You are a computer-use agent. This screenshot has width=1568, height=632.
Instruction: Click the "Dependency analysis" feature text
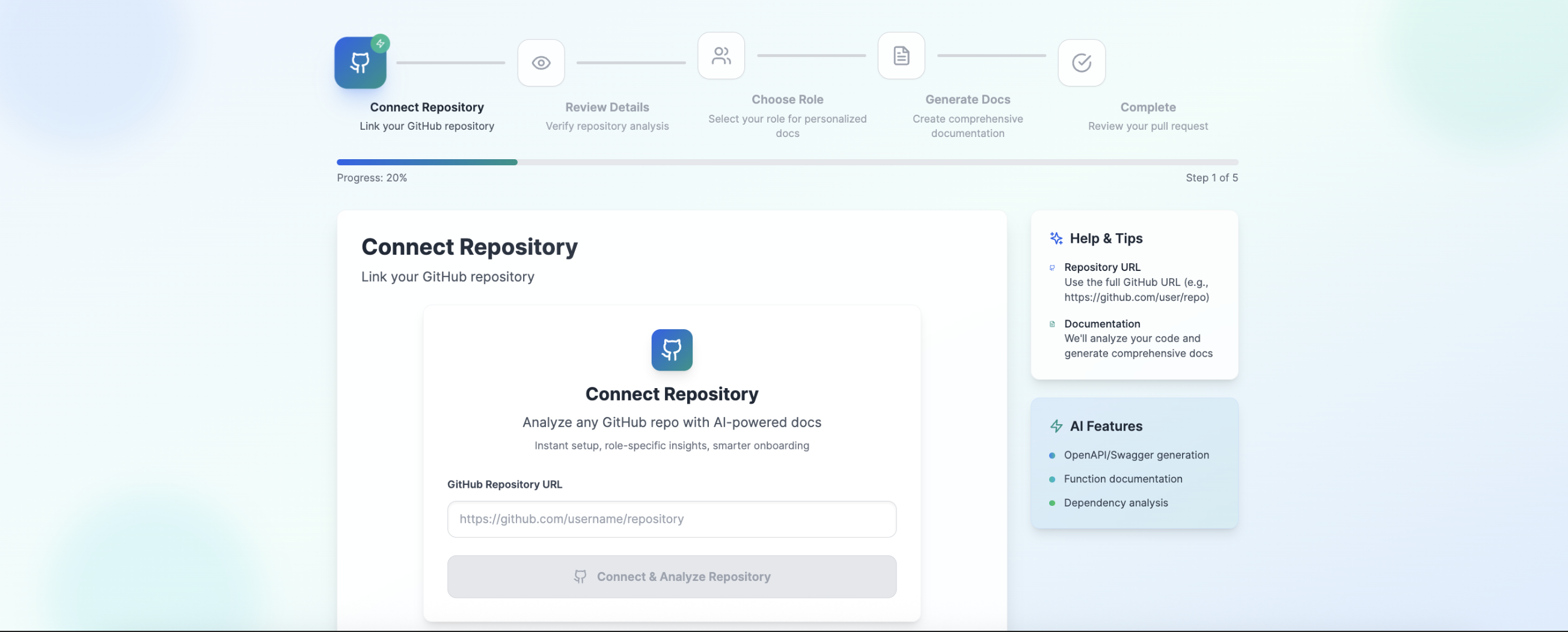pos(1115,502)
